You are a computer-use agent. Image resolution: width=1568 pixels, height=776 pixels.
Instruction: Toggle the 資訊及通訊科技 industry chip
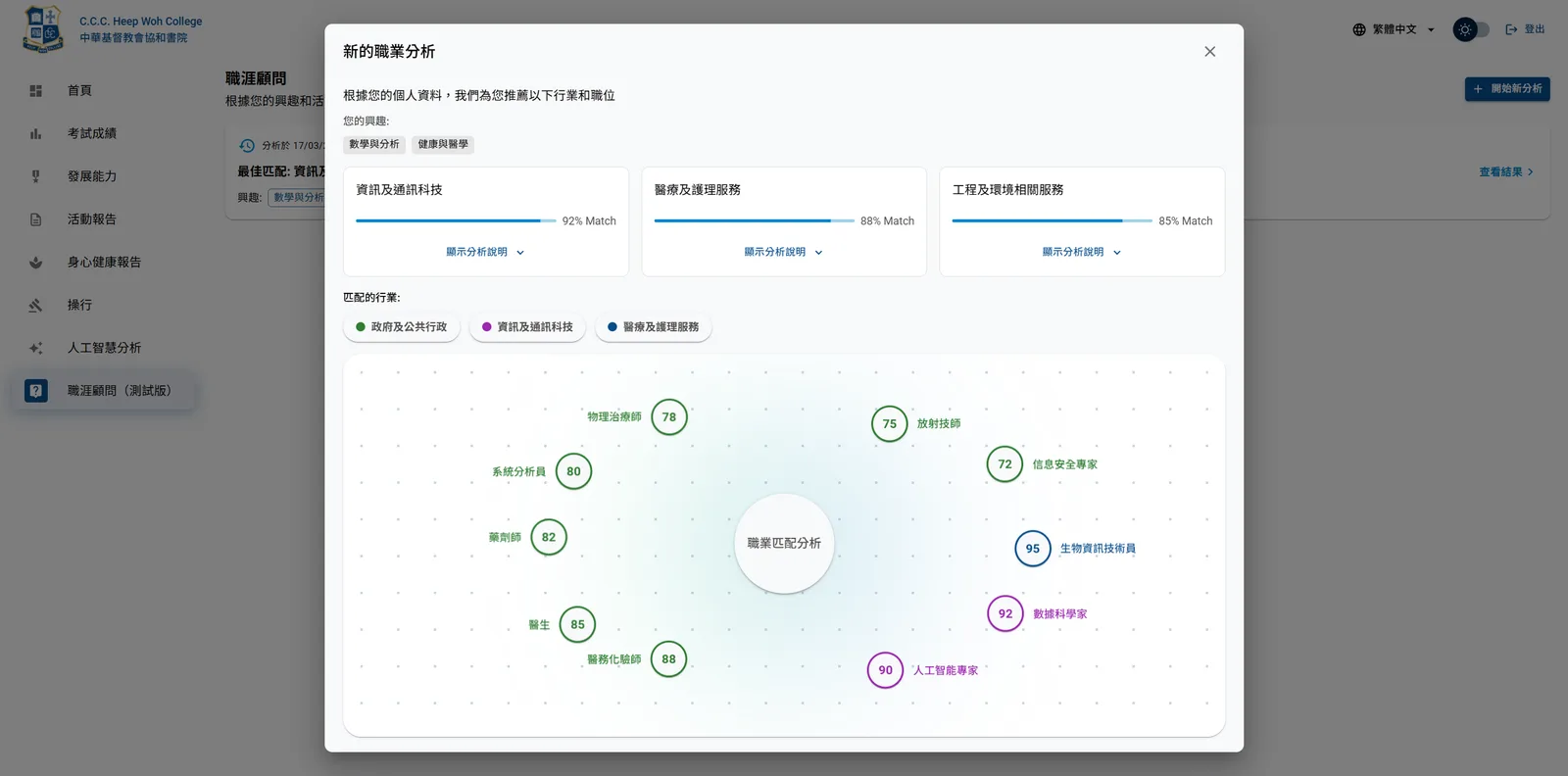coord(527,327)
